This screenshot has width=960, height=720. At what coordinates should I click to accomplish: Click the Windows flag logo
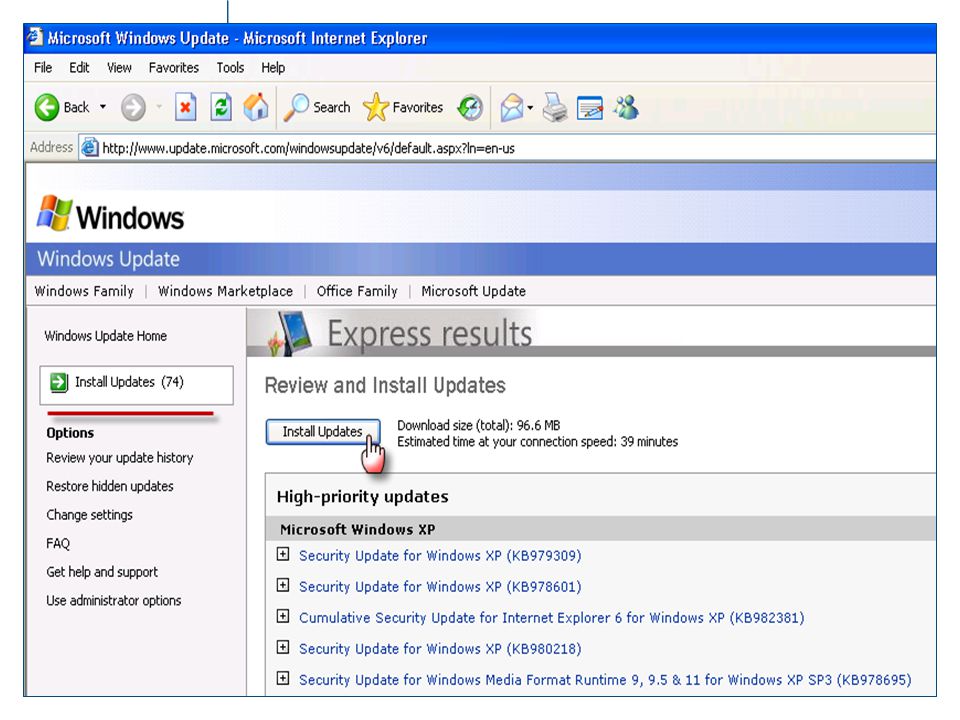point(54,213)
